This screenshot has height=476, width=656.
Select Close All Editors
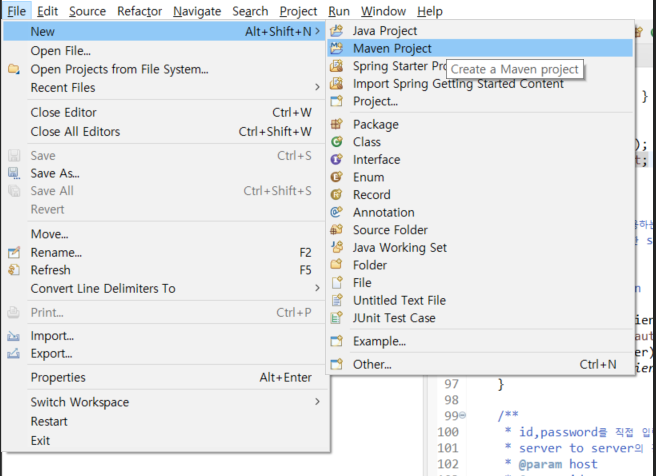(75, 132)
